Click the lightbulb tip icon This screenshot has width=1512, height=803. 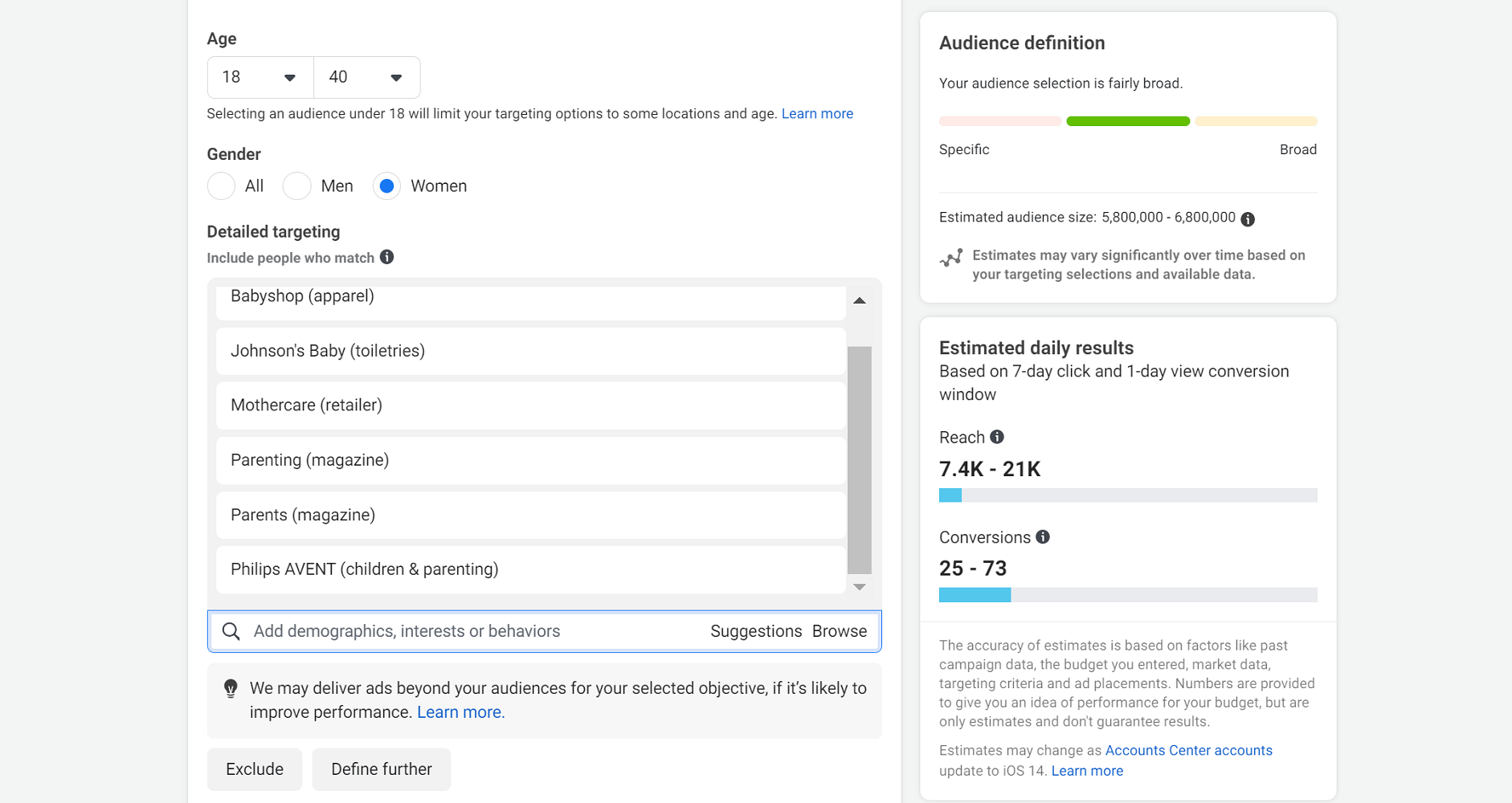(x=231, y=689)
